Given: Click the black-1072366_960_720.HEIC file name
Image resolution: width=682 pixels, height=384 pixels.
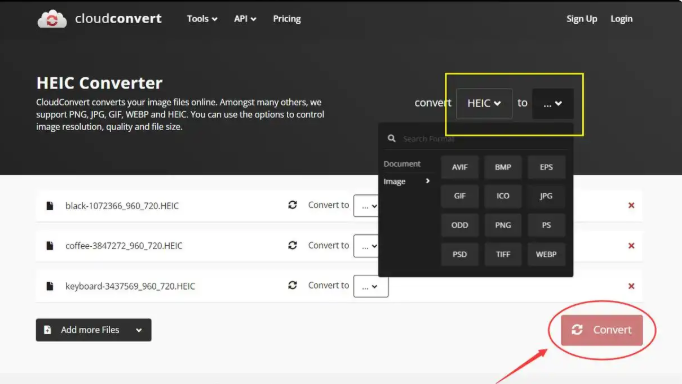Looking at the screenshot, I should (x=122, y=206).
